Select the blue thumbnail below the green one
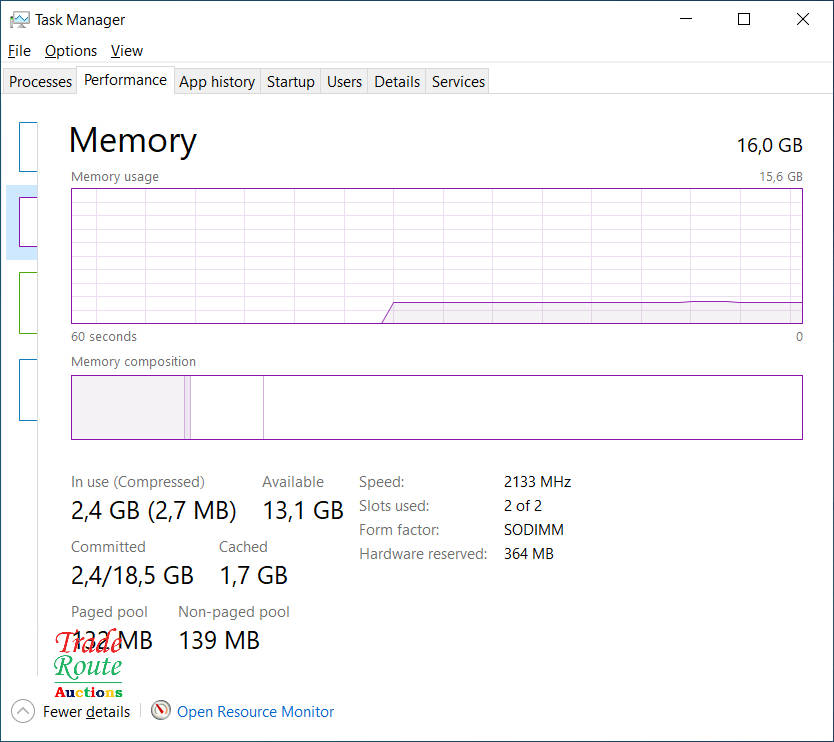 tap(28, 389)
